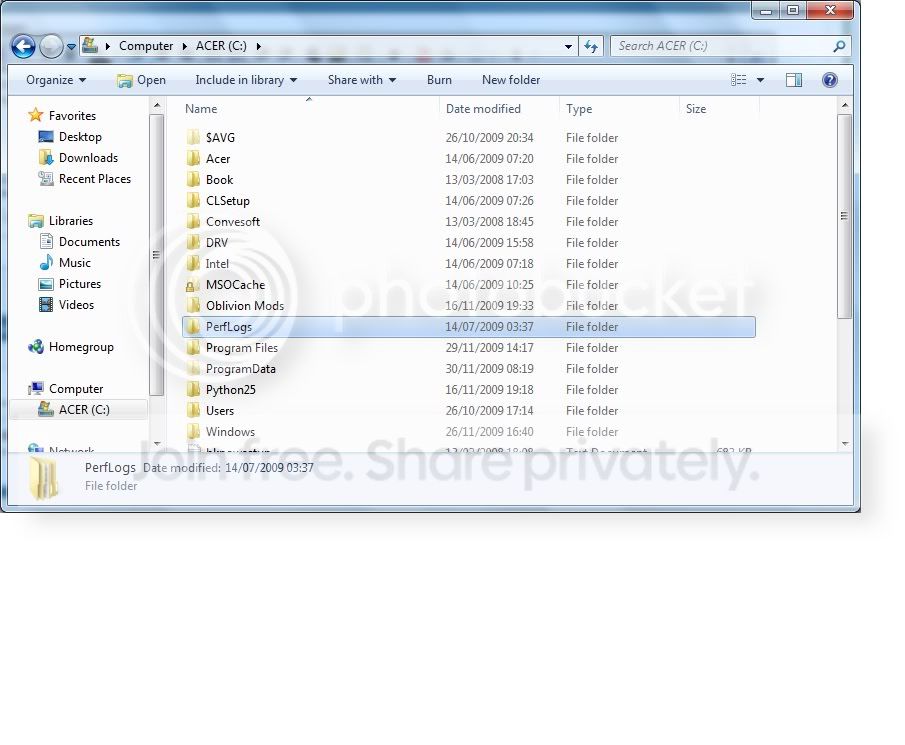Image resolution: width=905 pixels, height=745 pixels.
Task: Click the Forward navigation arrow button
Action: 51,46
